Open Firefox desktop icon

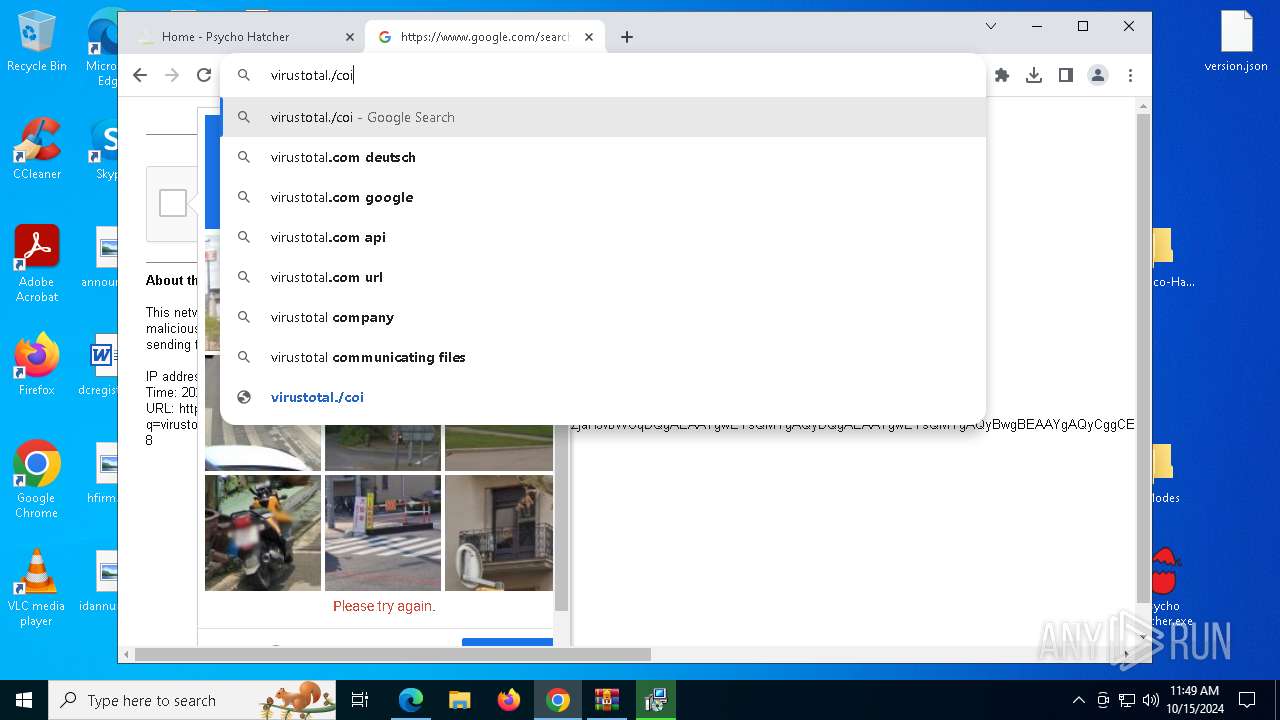point(37,365)
